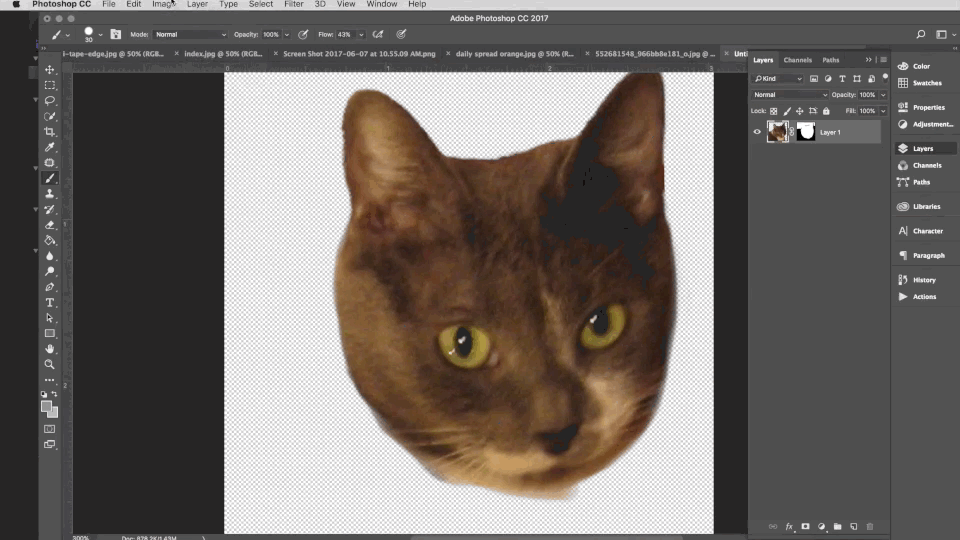Select the Path Selection tool
Screen dimensions: 960x540
[50, 318]
